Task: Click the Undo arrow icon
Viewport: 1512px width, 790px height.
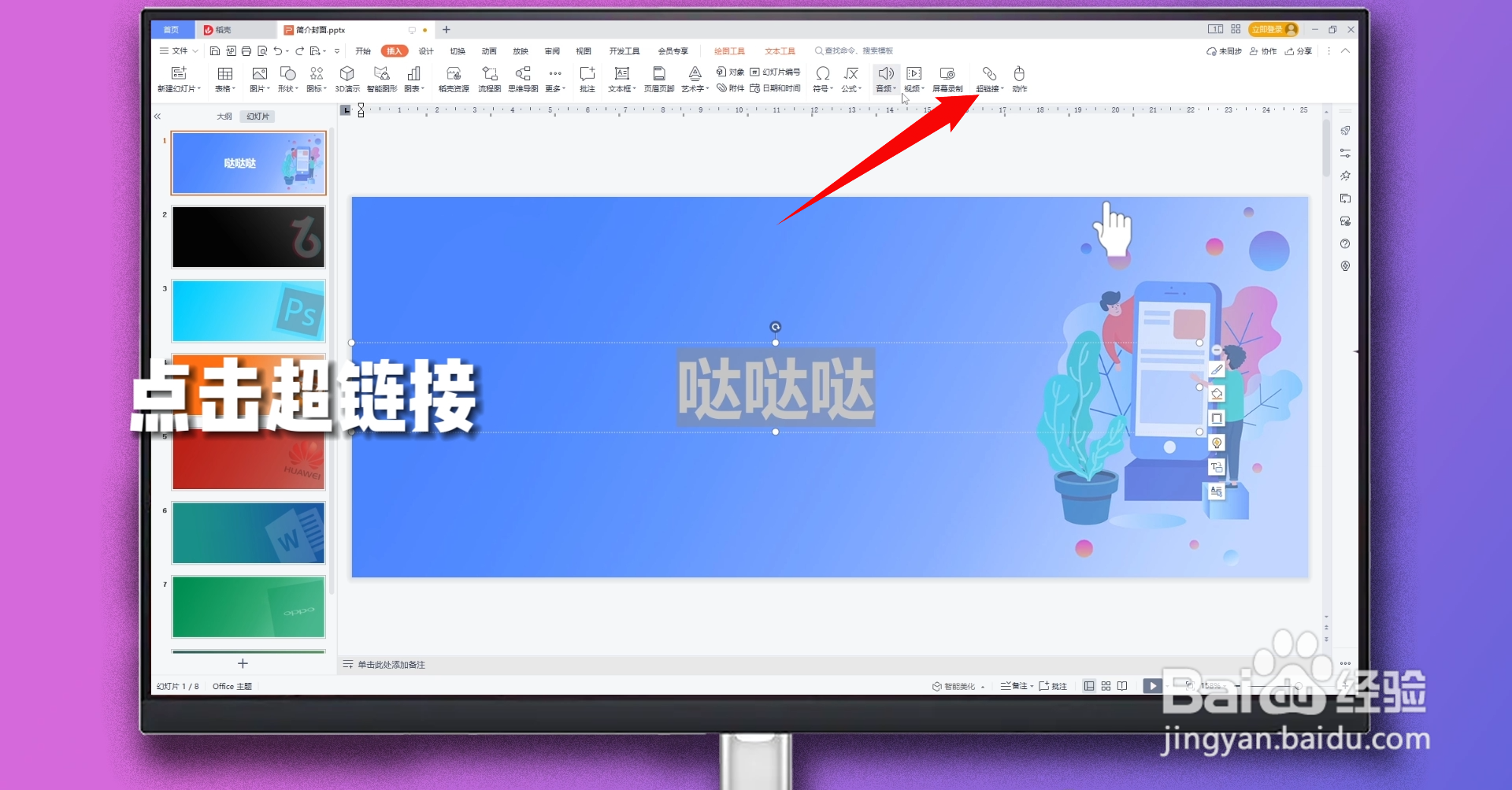Action: (x=277, y=51)
